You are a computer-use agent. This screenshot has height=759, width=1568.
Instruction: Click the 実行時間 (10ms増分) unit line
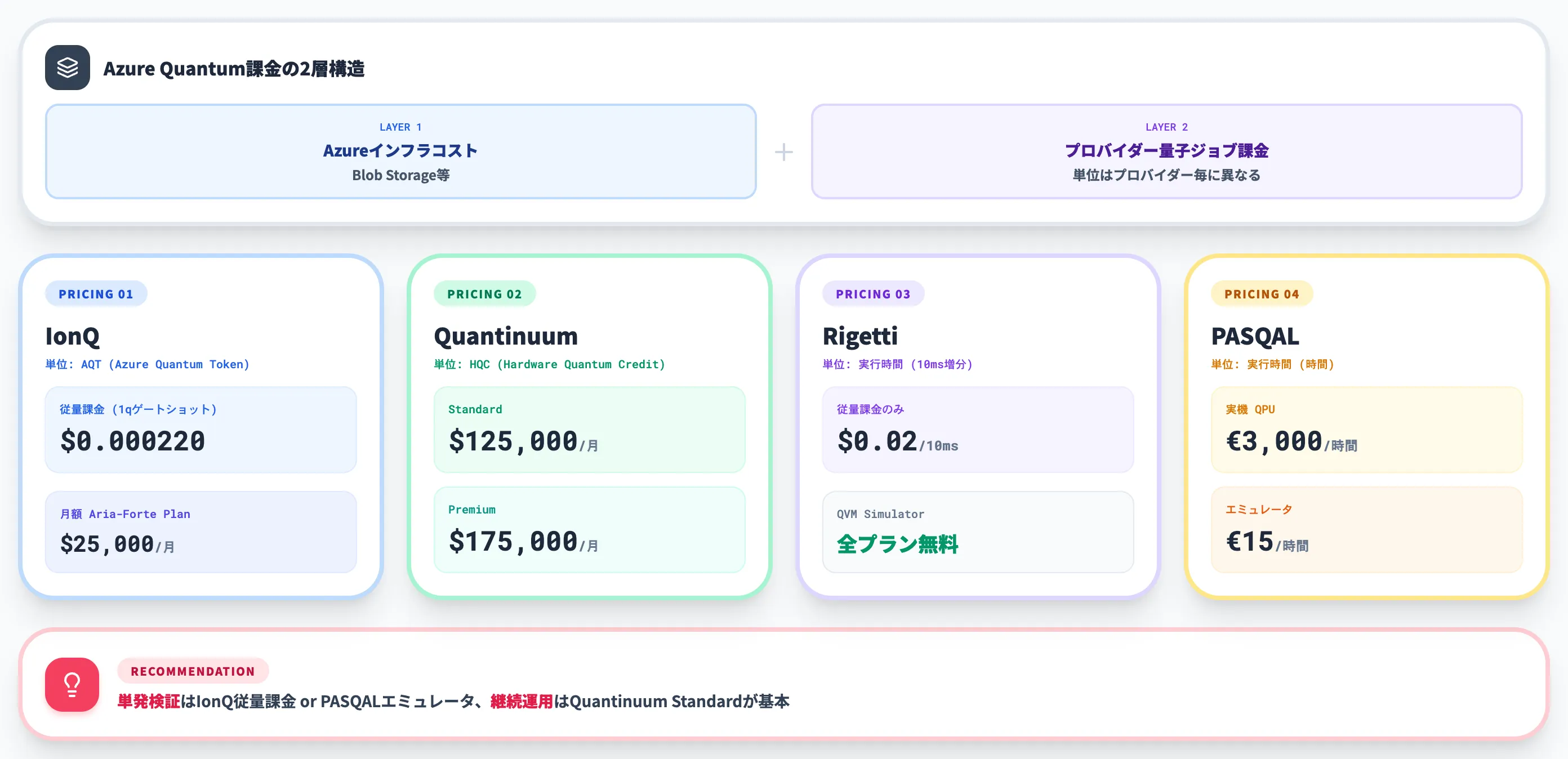click(x=898, y=364)
